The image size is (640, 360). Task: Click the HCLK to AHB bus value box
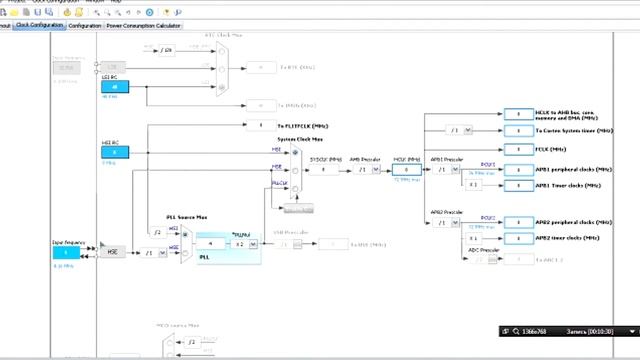pyautogui.click(x=519, y=114)
